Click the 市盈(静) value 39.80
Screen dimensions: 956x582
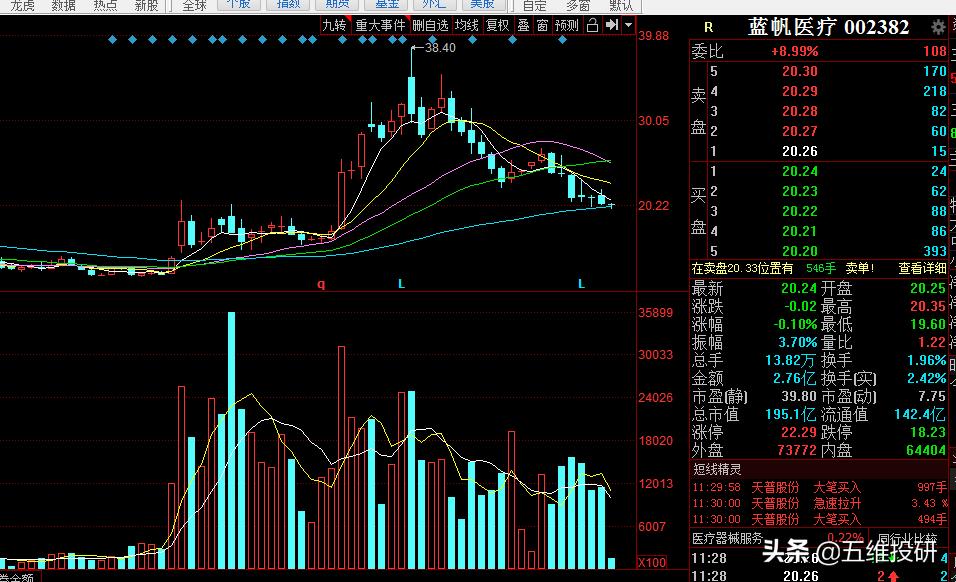[799, 396]
